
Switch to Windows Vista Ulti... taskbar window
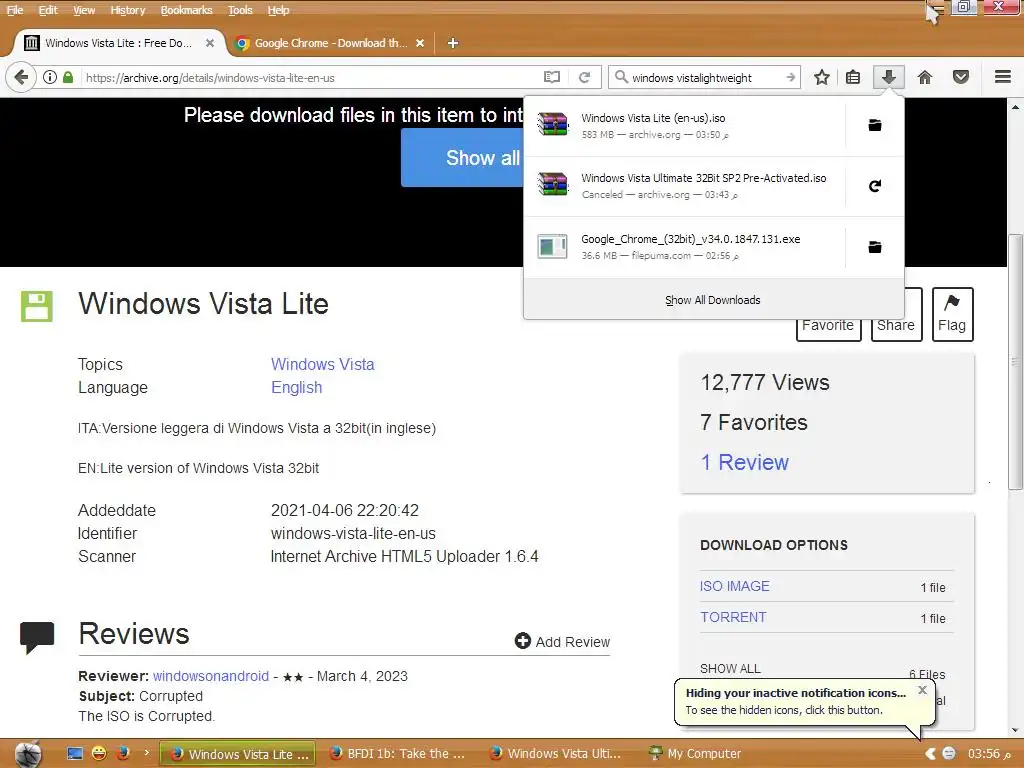click(556, 754)
